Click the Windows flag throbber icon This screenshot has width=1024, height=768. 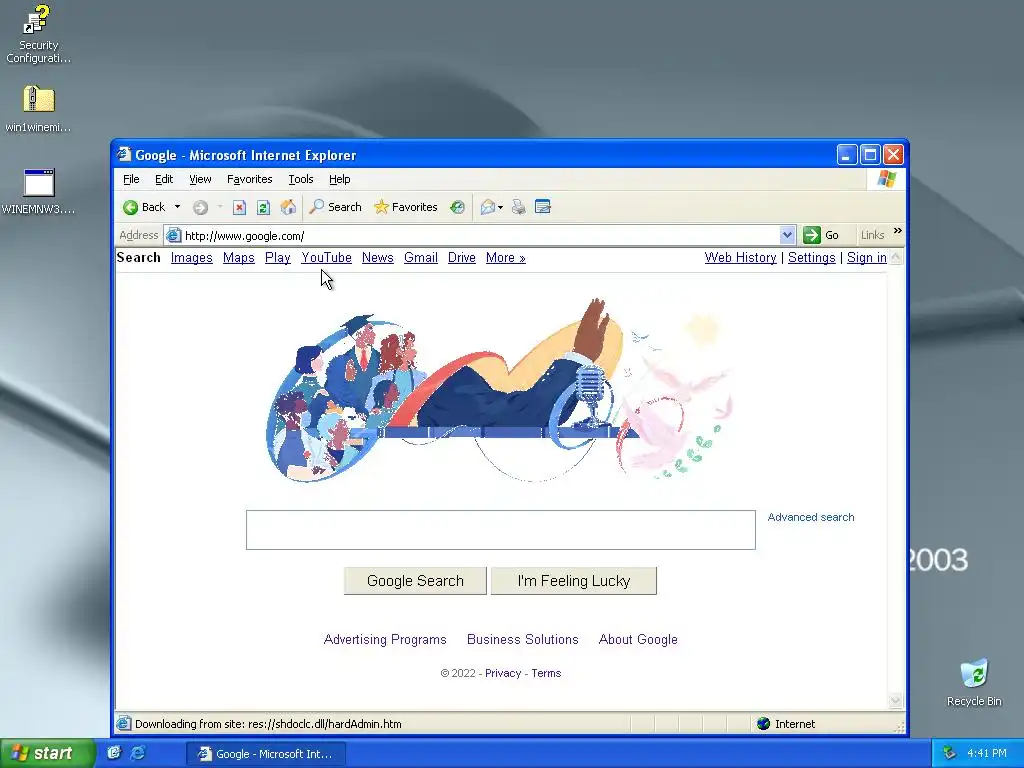886,179
